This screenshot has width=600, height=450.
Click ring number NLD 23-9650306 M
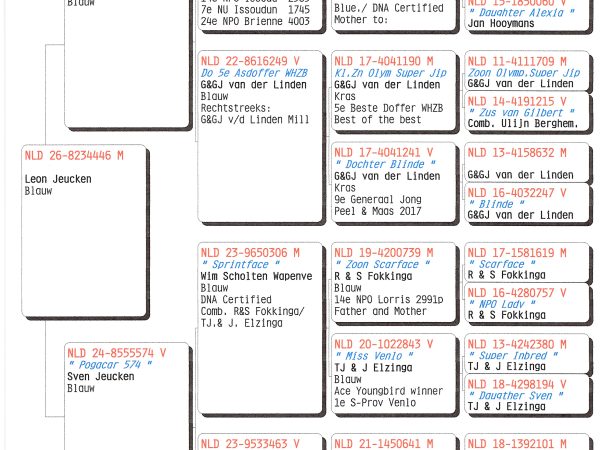(250, 253)
